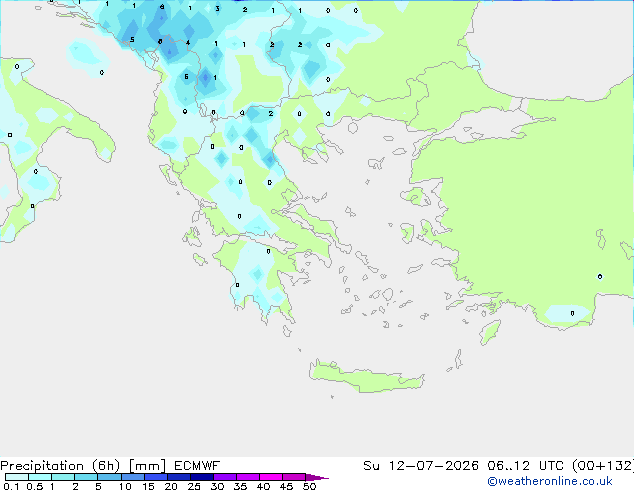Viewport: 634px width, 490px height.
Task: Click the weatheronline.co.uk copyright link
Action: click(x=550, y=481)
